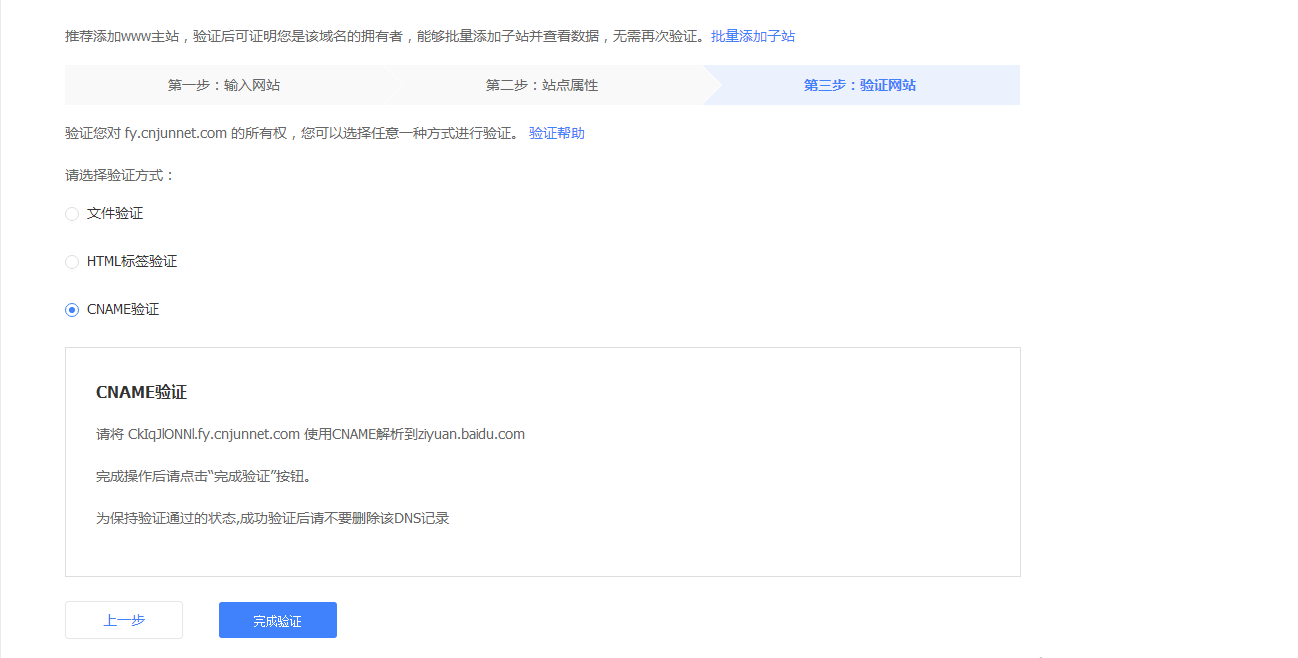Select the 文件验证 radio button

coord(72,213)
